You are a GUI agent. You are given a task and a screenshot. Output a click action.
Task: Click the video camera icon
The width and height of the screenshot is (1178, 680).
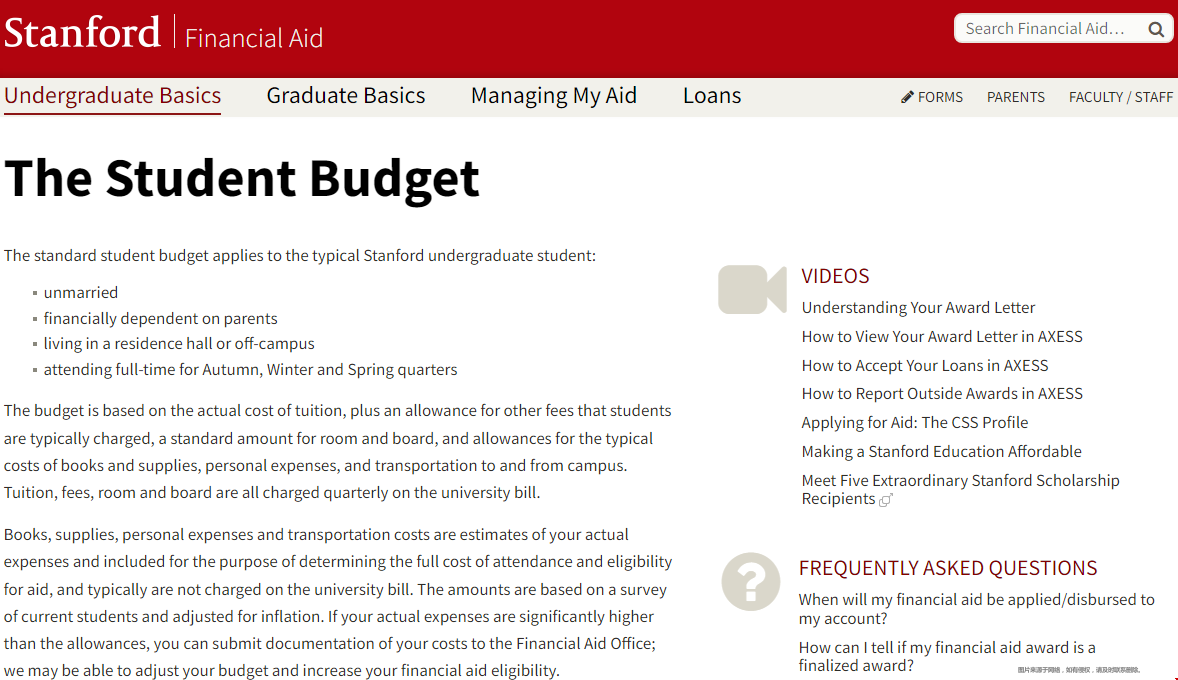(x=752, y=289)
